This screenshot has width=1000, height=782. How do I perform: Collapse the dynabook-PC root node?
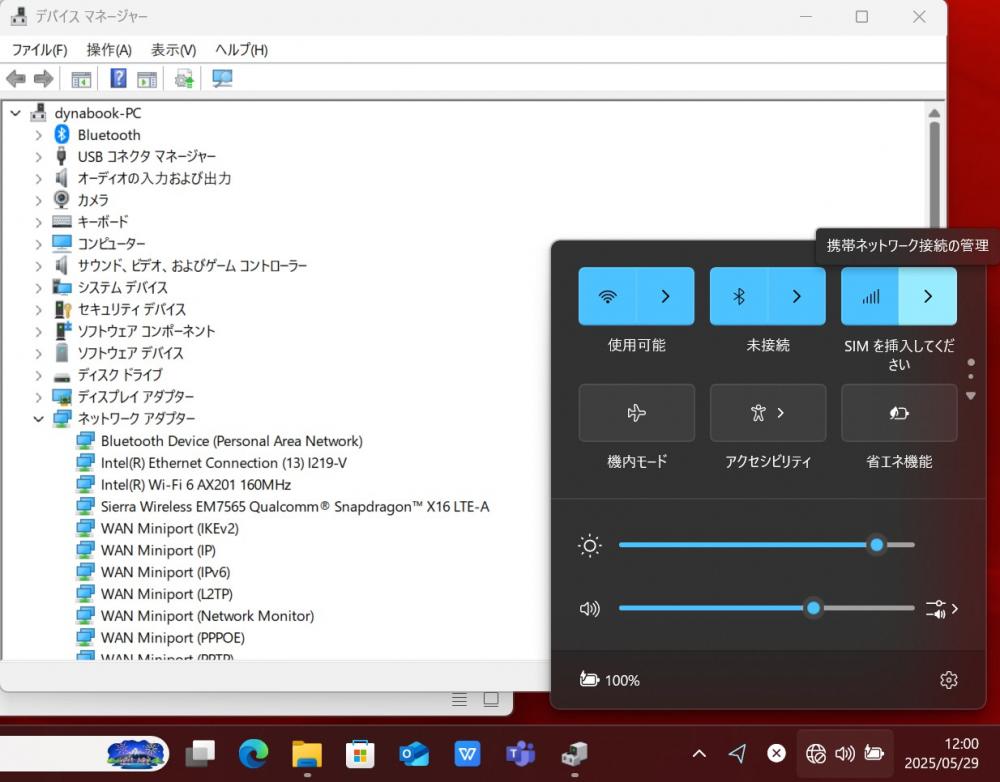pos(15,114)
